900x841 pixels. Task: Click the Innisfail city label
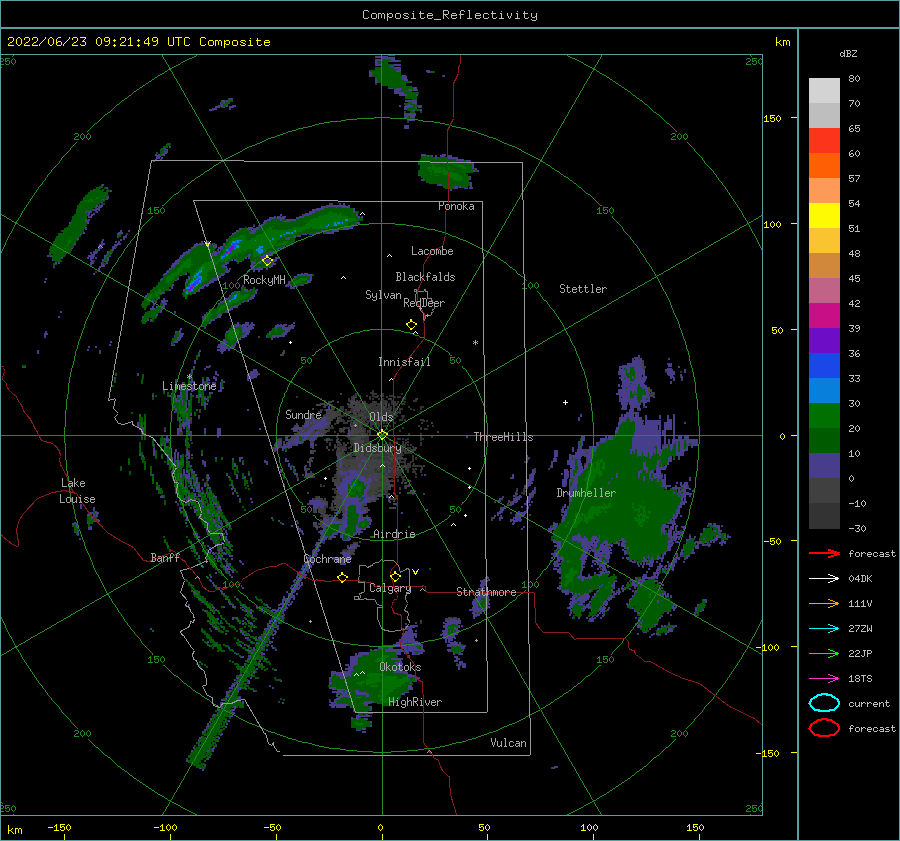coord(404,362)
